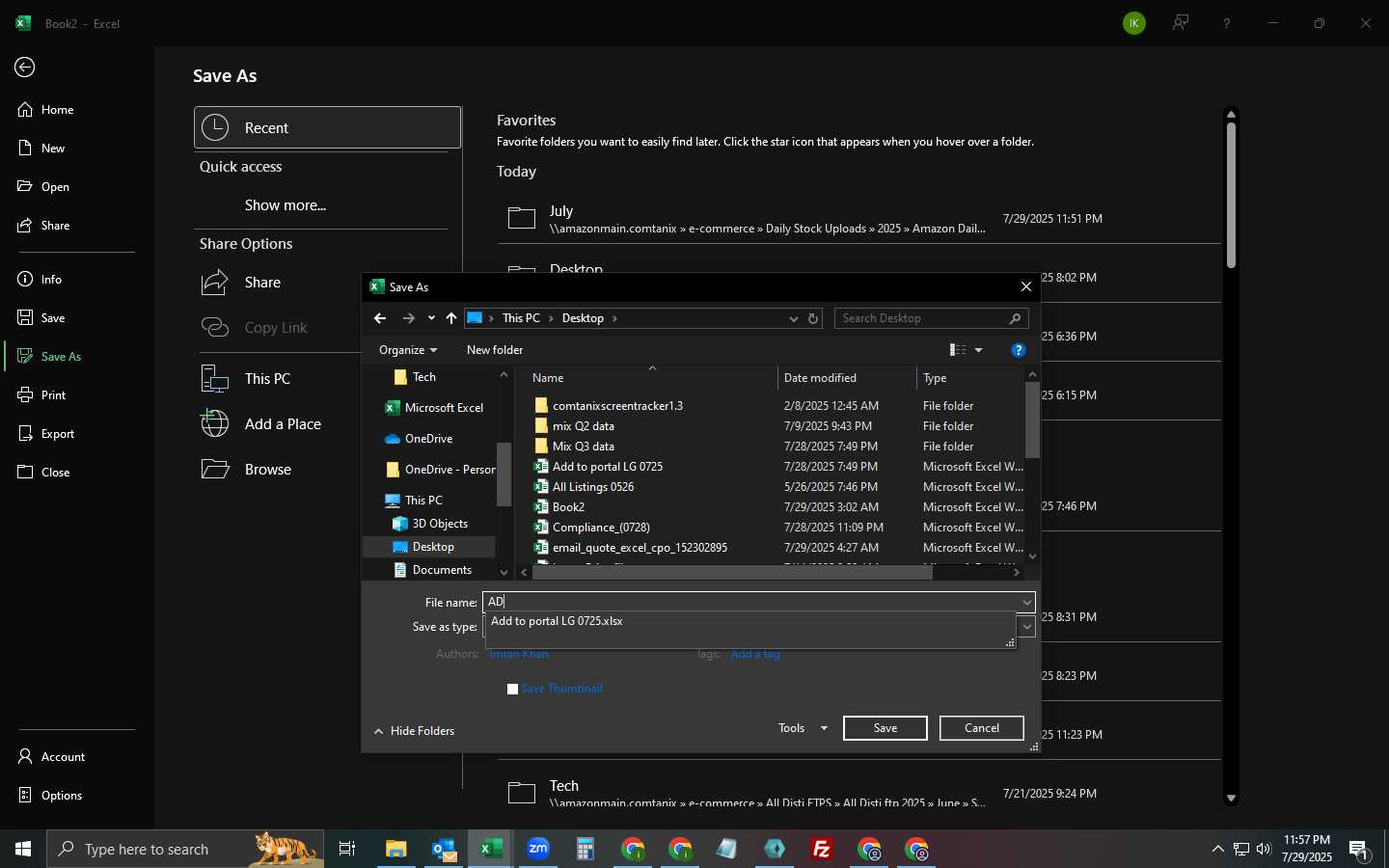Select All Listings 0526 file

point(593,487)
